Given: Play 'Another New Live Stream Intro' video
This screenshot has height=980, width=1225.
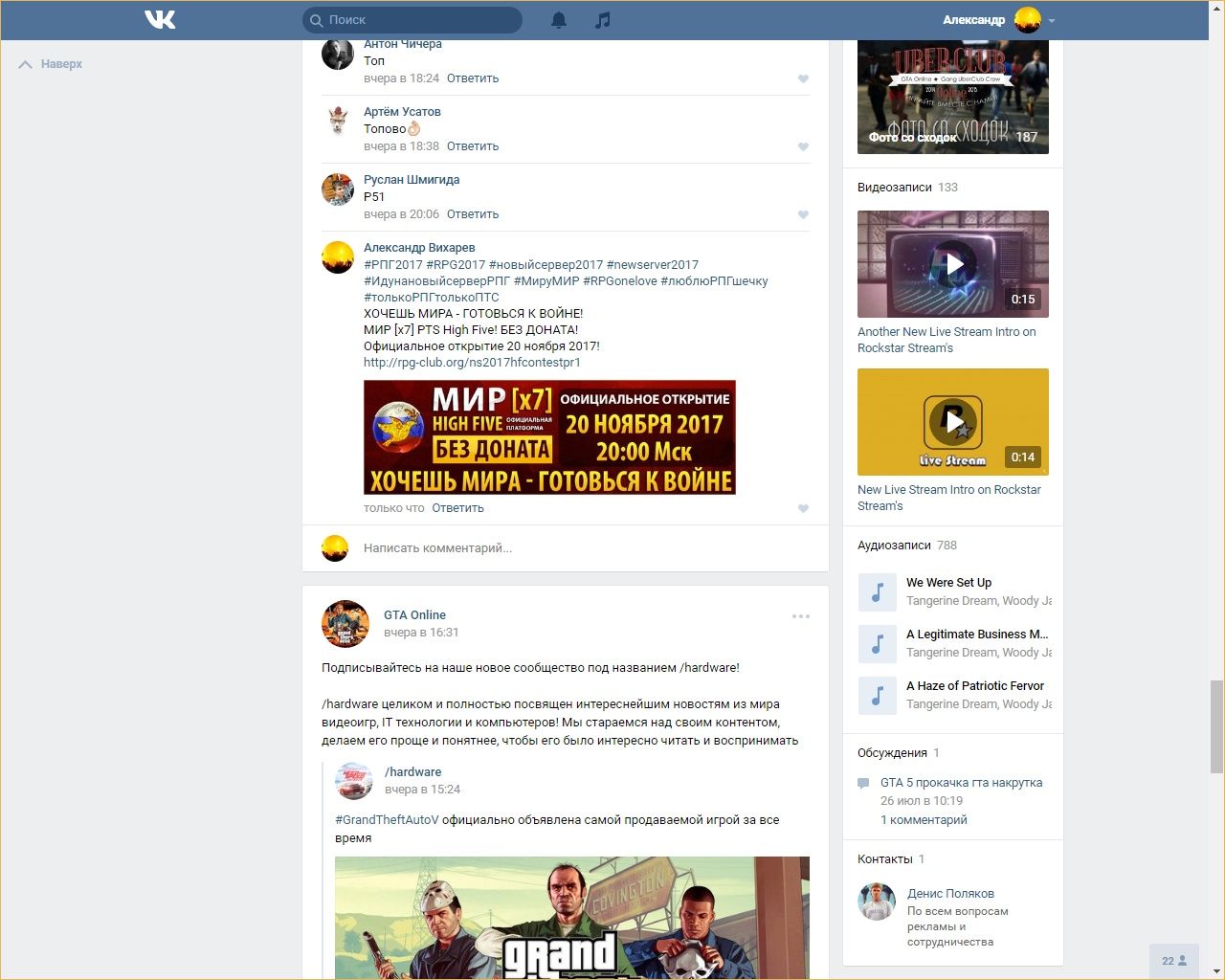Looking at the screenshot, I should click(x=953, y=264).
